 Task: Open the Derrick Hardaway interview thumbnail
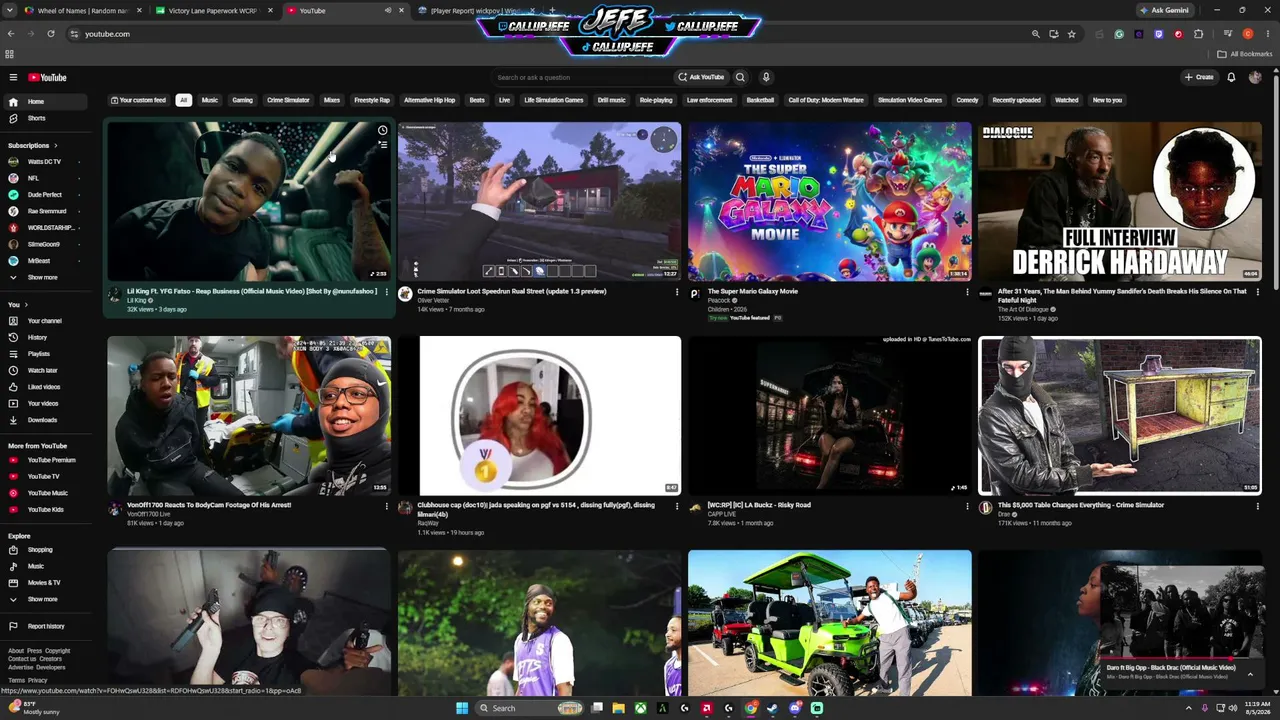1120,202
